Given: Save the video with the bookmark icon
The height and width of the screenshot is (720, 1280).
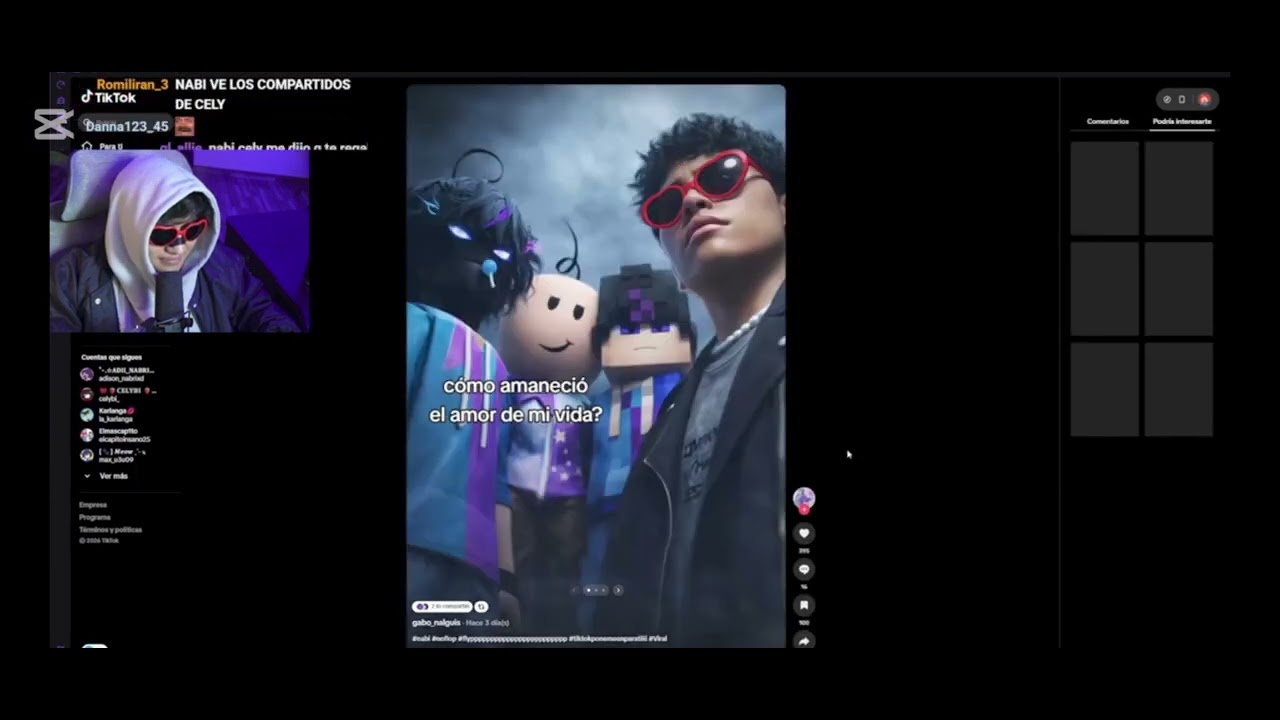Looking at the screenshot, I should tap(804, 605).
